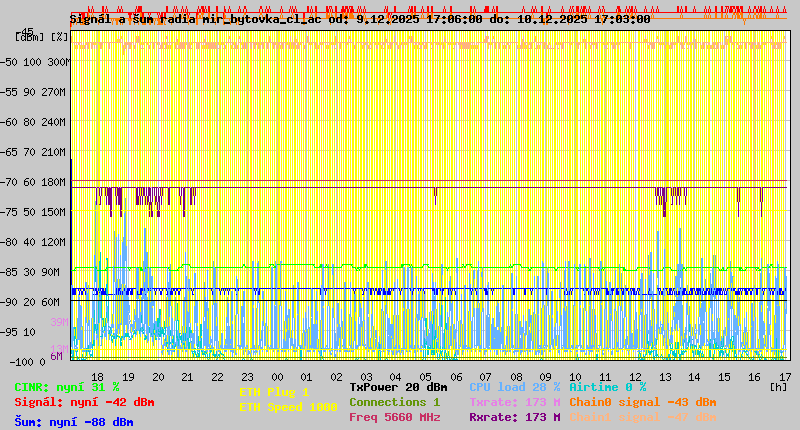Click the '-70 60 180M' y-axis label

[35, 182]
